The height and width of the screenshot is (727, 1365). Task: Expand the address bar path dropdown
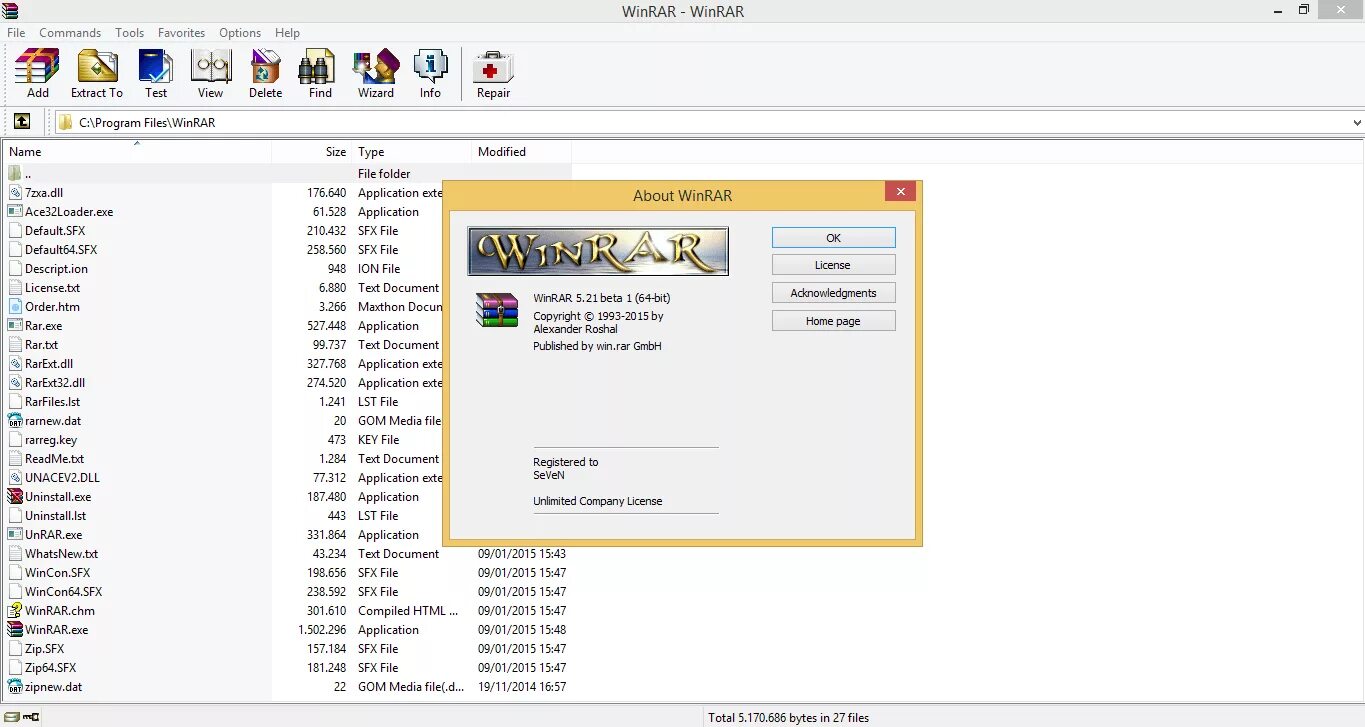point(1357,122)
